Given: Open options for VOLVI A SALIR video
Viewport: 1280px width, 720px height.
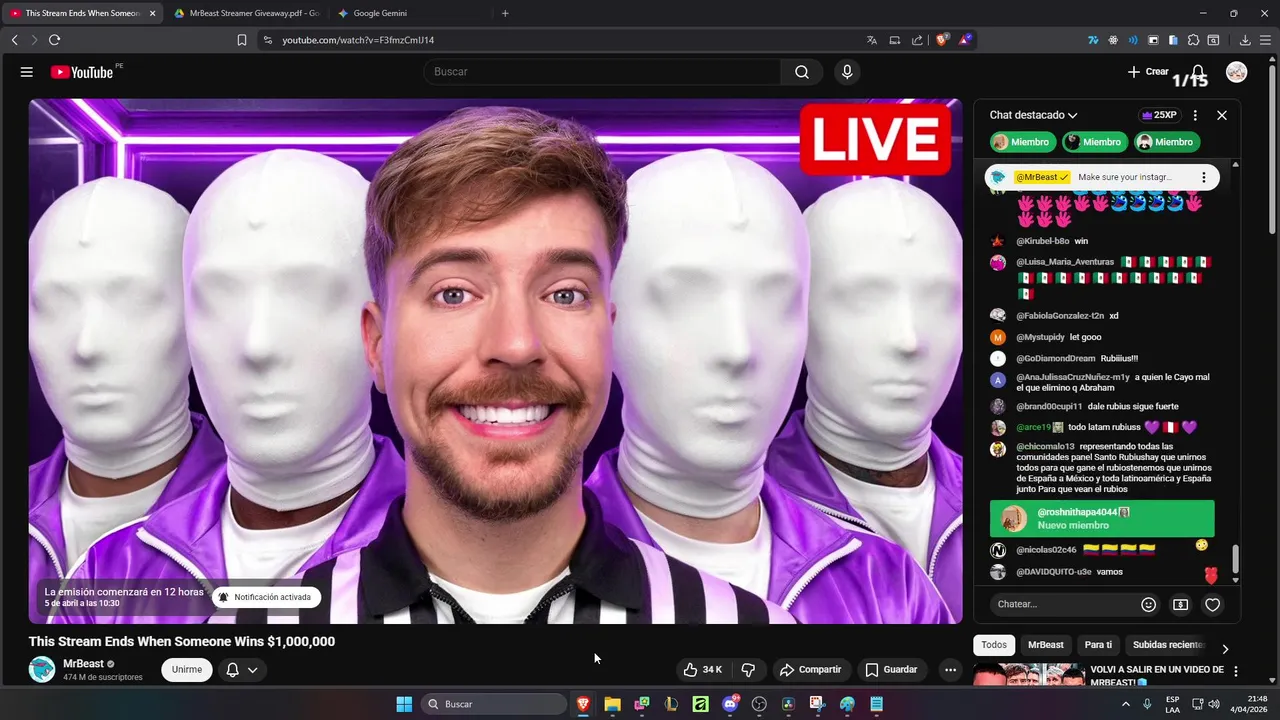Looking at the screenshot, I should point(1236,671).
